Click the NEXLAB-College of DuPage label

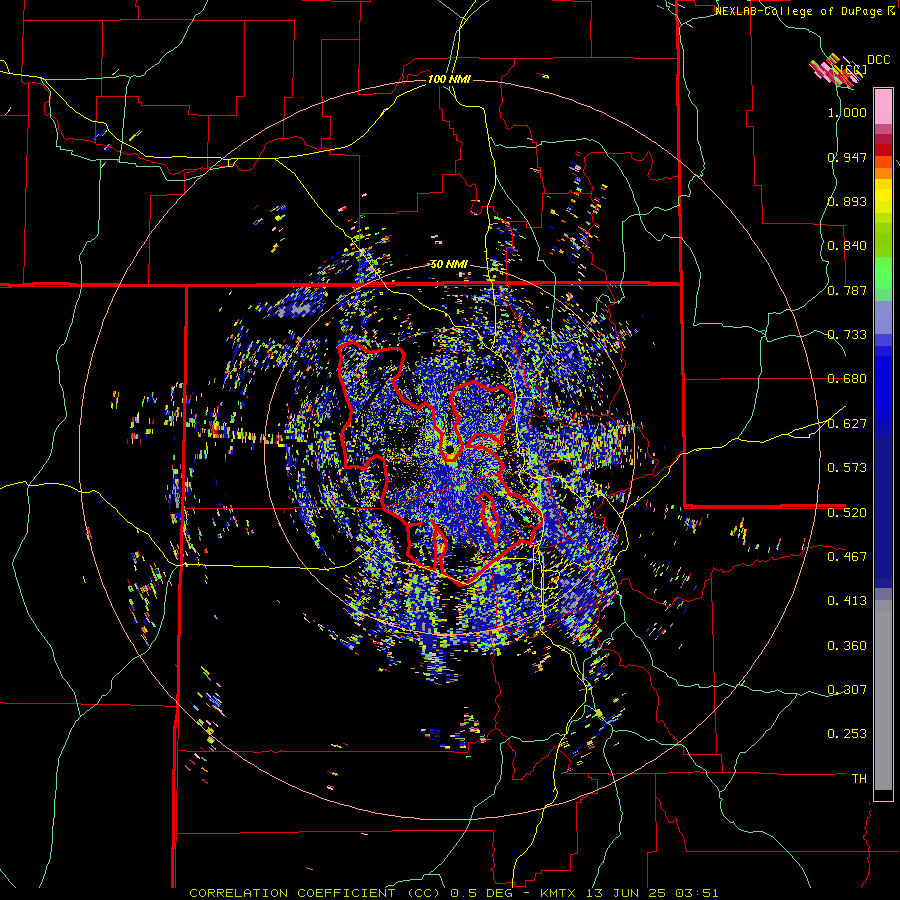point(801,11)
